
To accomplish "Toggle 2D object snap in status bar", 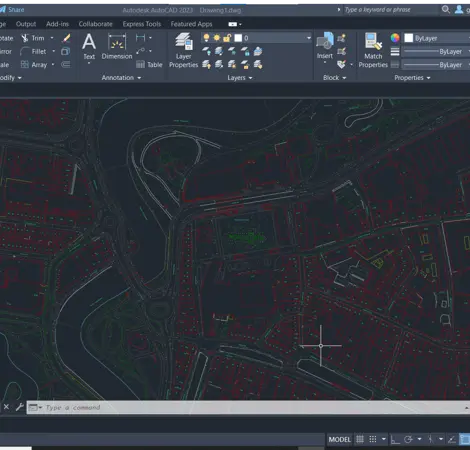I will pos(465,440).
